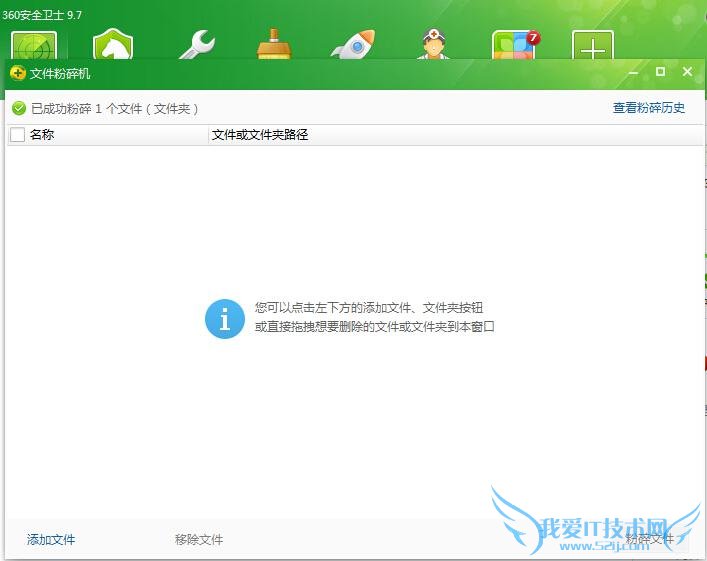Open the doctor computer rescue icon

point(432,46)
